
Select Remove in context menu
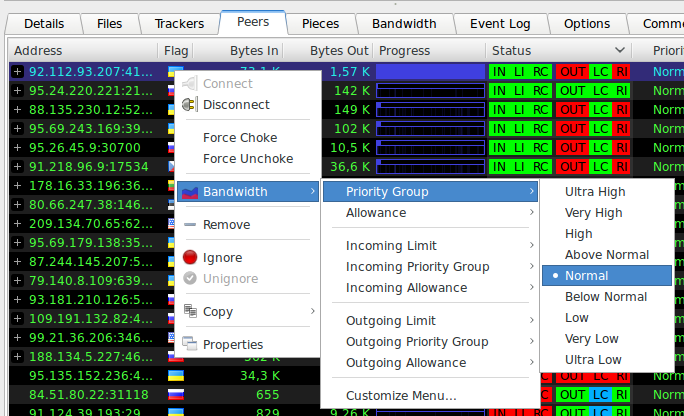coord(247,225)
